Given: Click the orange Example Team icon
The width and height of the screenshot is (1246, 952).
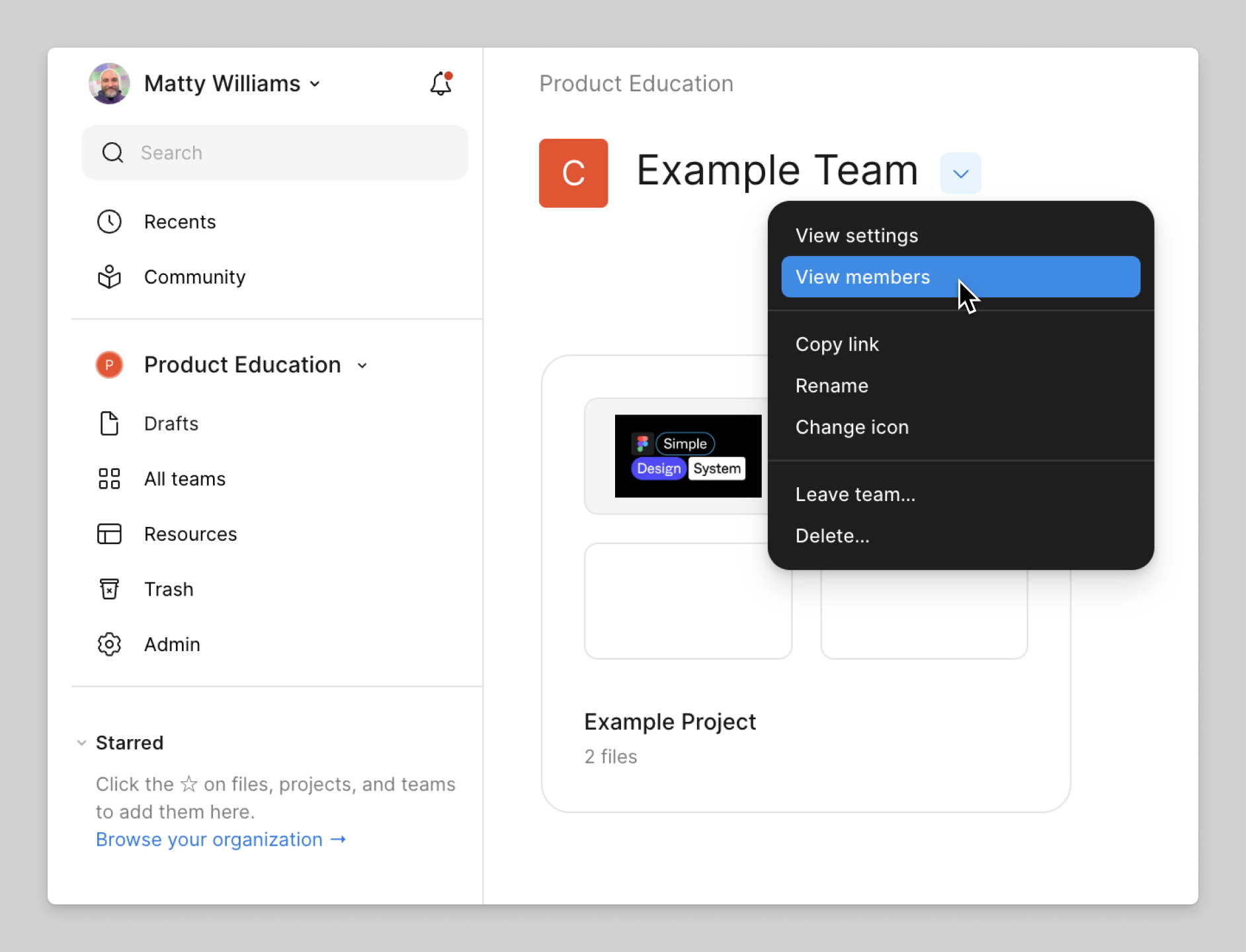Looking at the screenshot, I should (573, 173).
